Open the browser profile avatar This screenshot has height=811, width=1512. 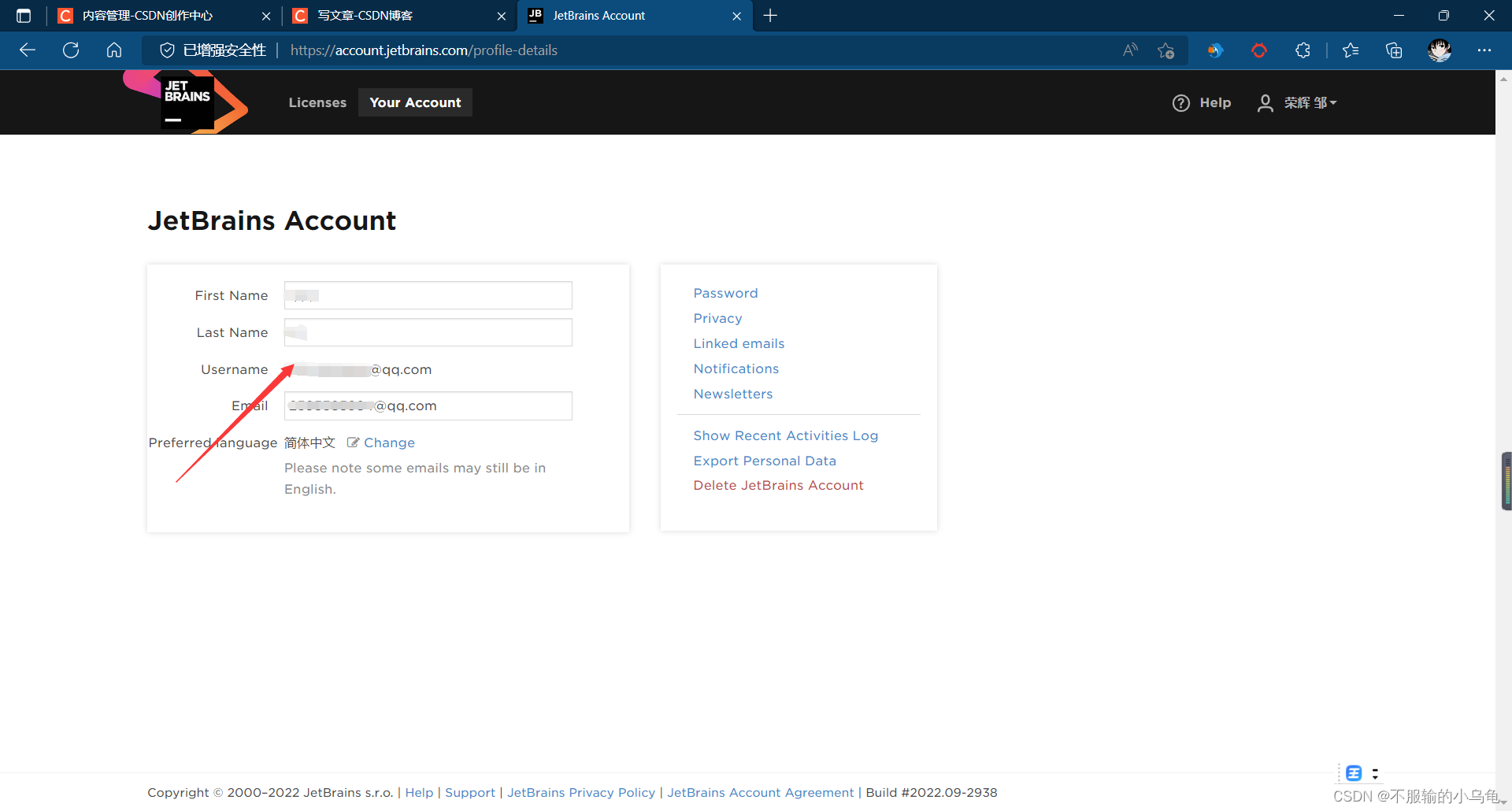(1440, 50)
